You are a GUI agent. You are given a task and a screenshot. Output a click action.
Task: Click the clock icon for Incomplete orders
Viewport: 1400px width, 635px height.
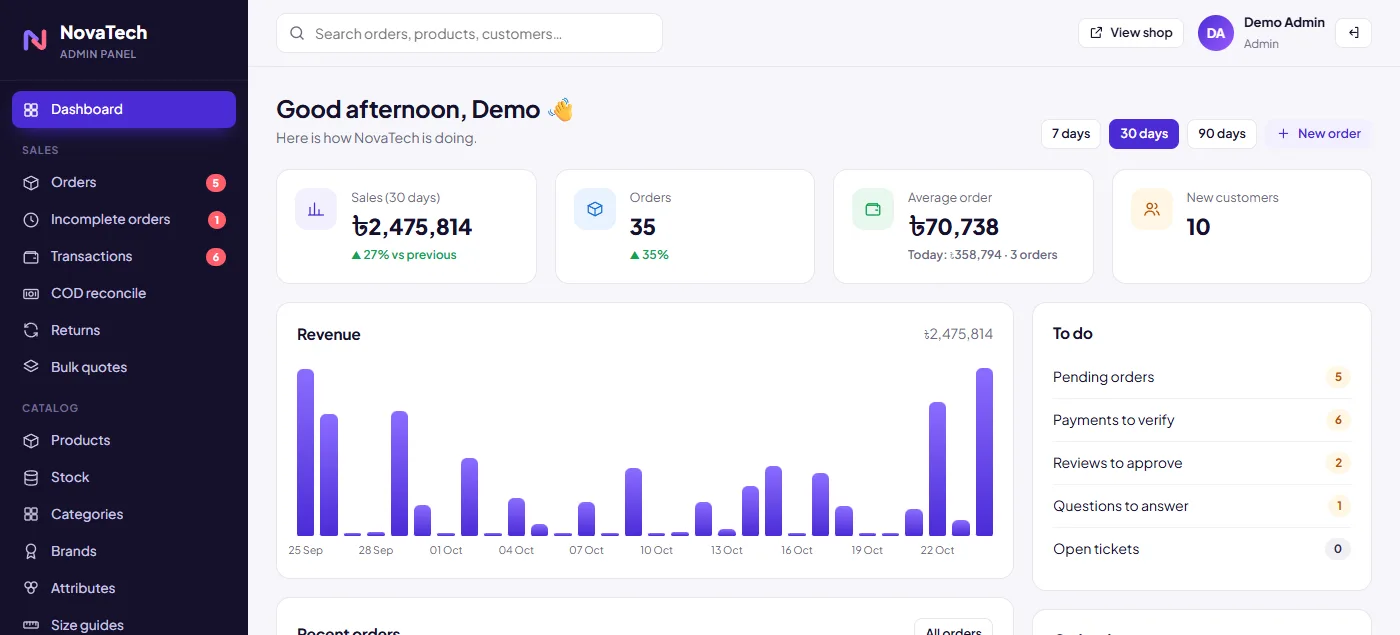[x=31, y=220]
